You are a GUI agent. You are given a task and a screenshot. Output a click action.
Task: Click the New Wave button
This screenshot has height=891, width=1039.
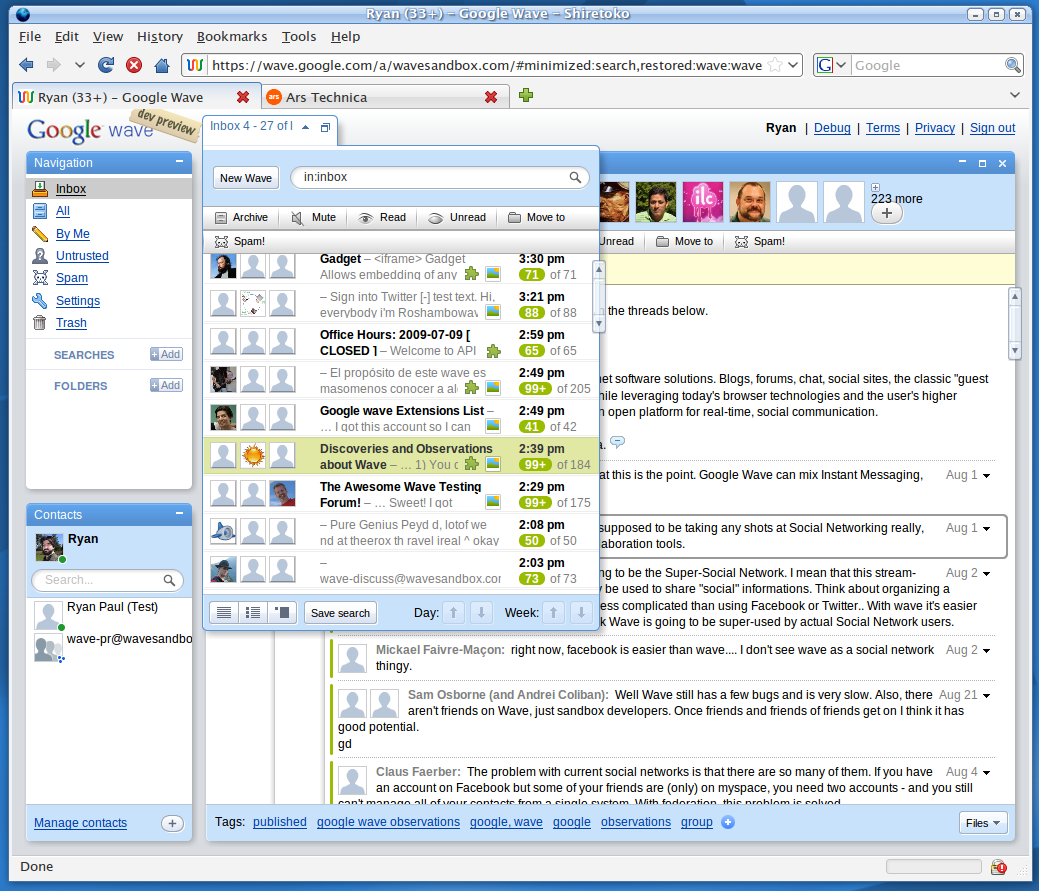[x=246, y=178]
